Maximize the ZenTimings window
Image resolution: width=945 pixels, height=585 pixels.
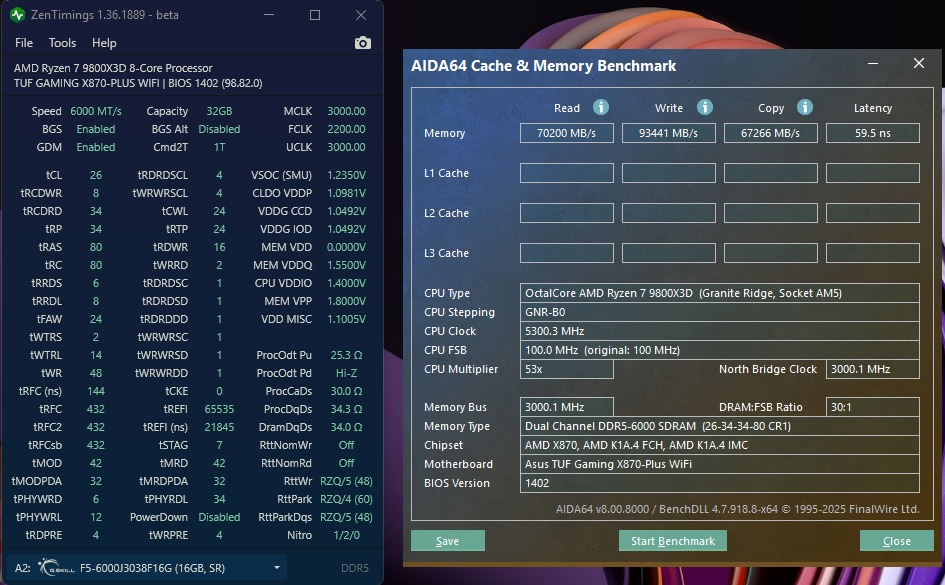[315, 15]
